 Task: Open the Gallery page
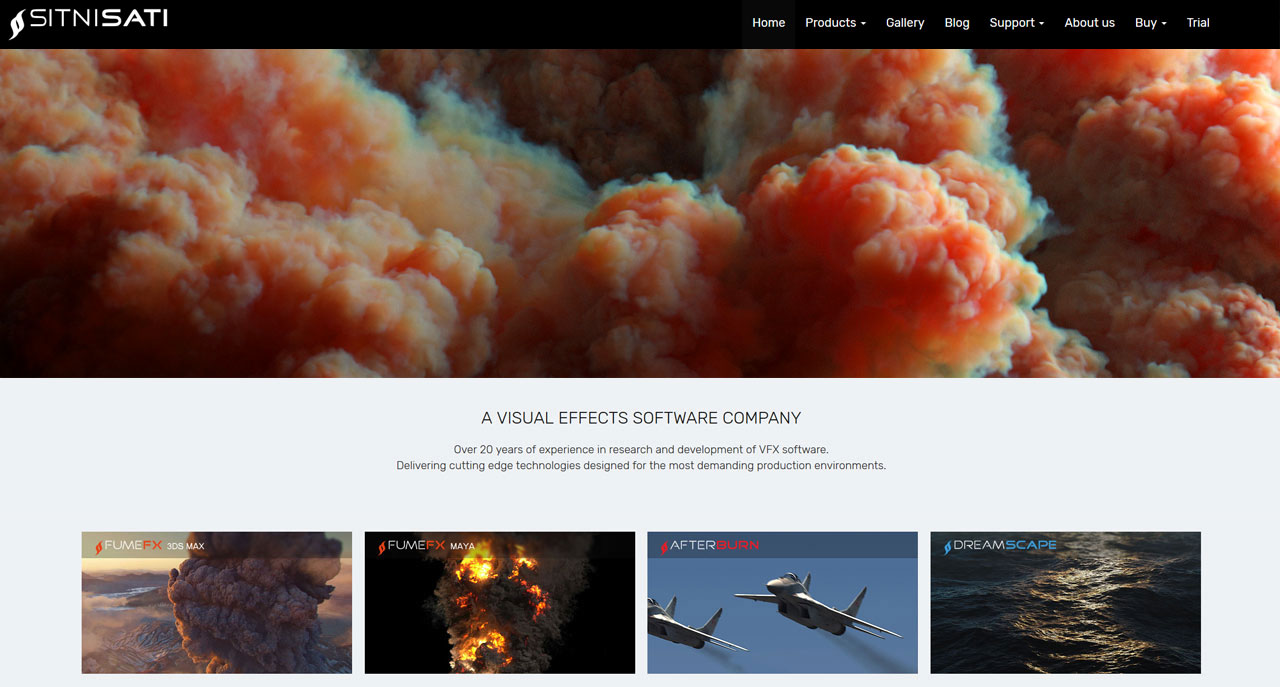point(905,23)
